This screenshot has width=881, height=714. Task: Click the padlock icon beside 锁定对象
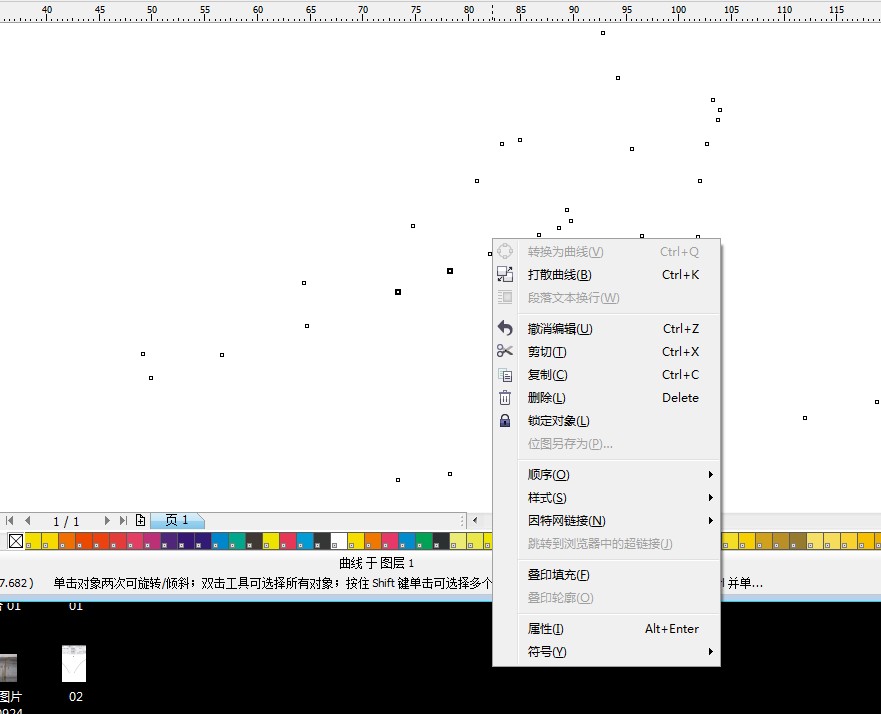point(505,420)
